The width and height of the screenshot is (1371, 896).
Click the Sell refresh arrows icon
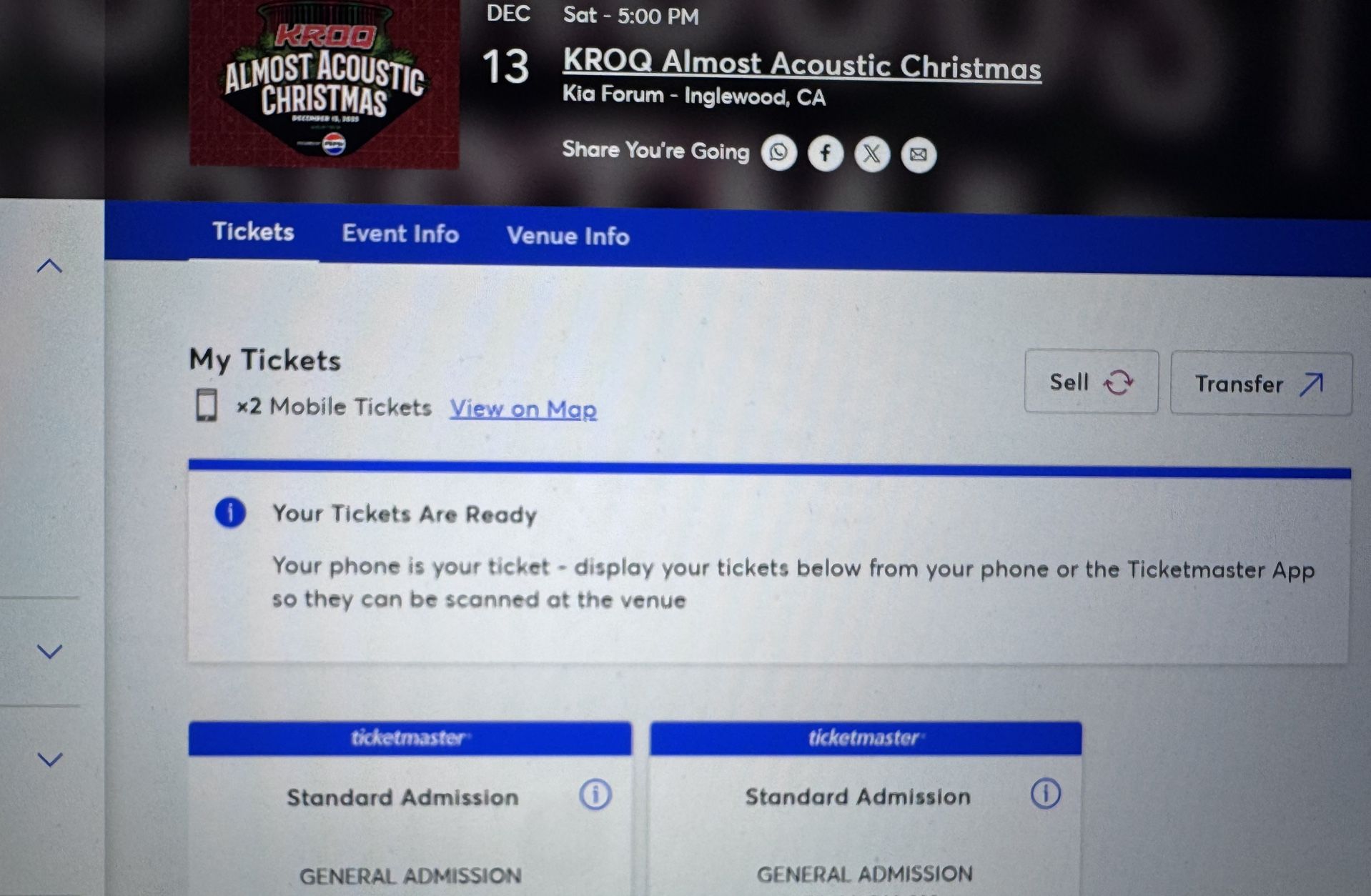(x=1119, y=382)
